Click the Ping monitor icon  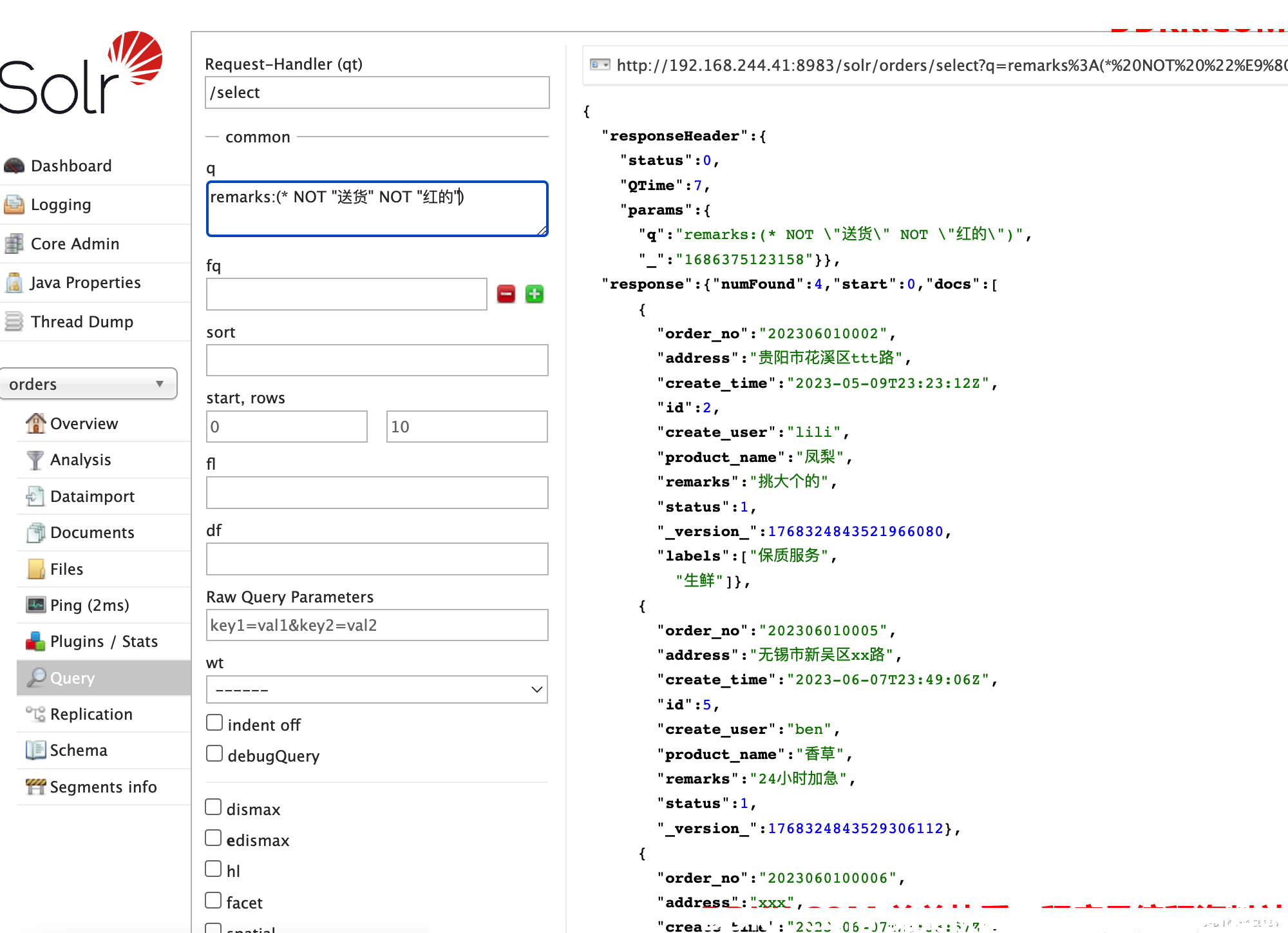point(35,605)
